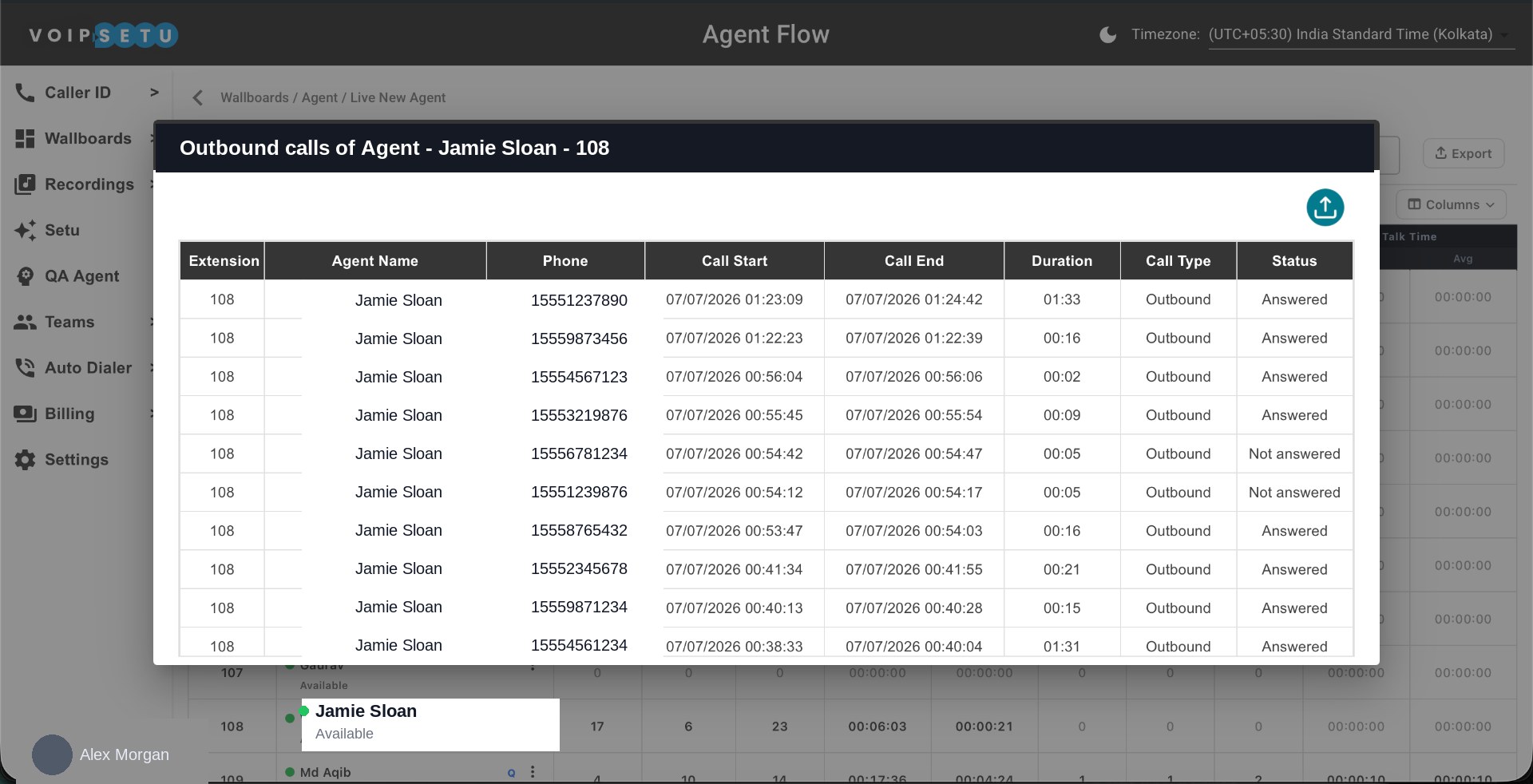This screenshot has height=784, width=1533.
Task: Open Md Aqib row three-dot menu
Action: (533, 772)
